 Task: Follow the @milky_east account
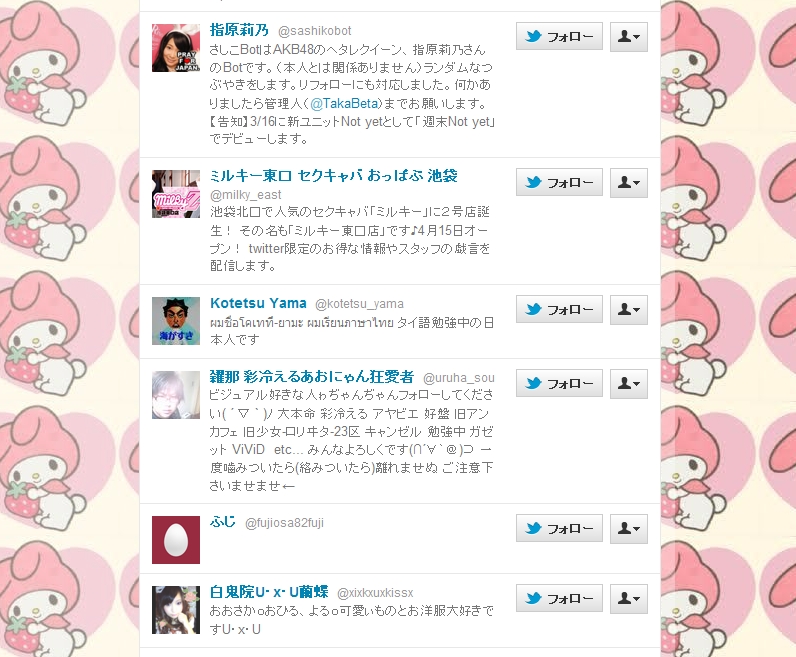point(559,182)
